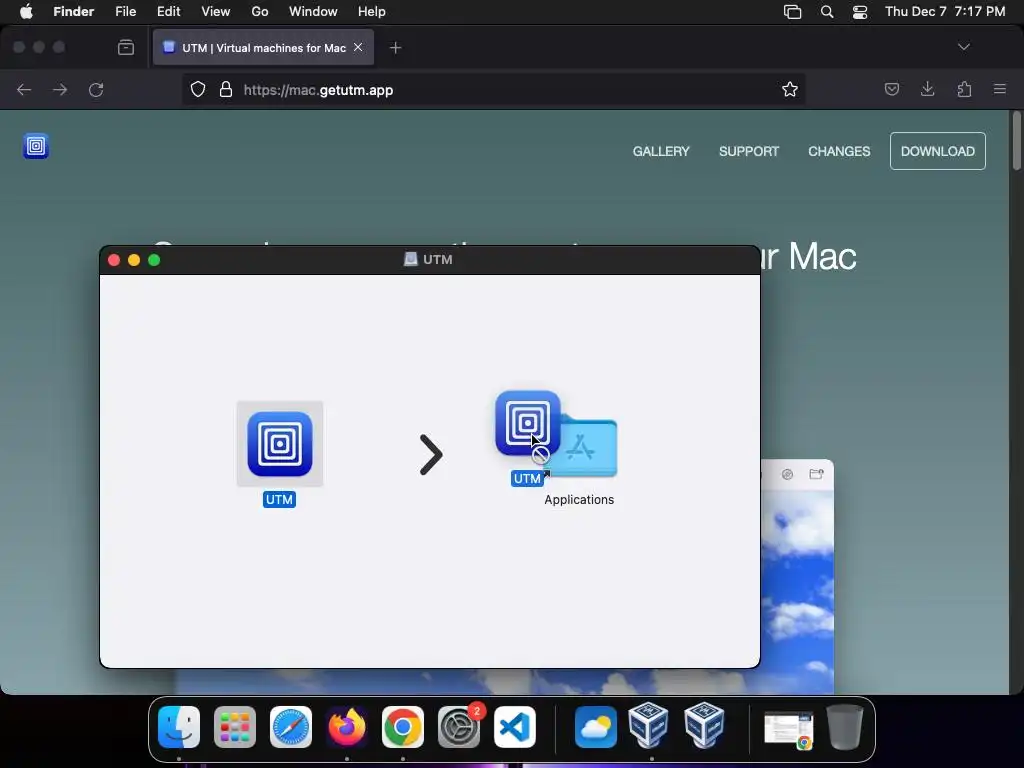Launch Visual Studio Code from the Dock

click(515, 726)
